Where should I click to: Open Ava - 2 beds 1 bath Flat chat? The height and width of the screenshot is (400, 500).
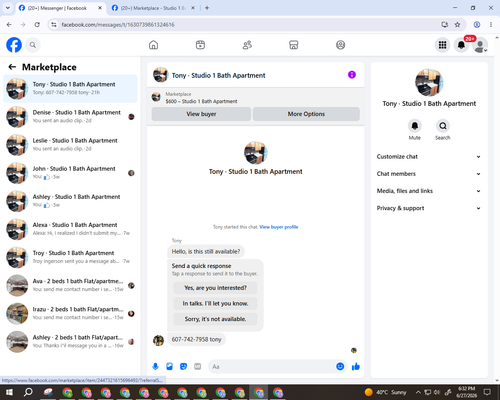(x=70, y=285)
